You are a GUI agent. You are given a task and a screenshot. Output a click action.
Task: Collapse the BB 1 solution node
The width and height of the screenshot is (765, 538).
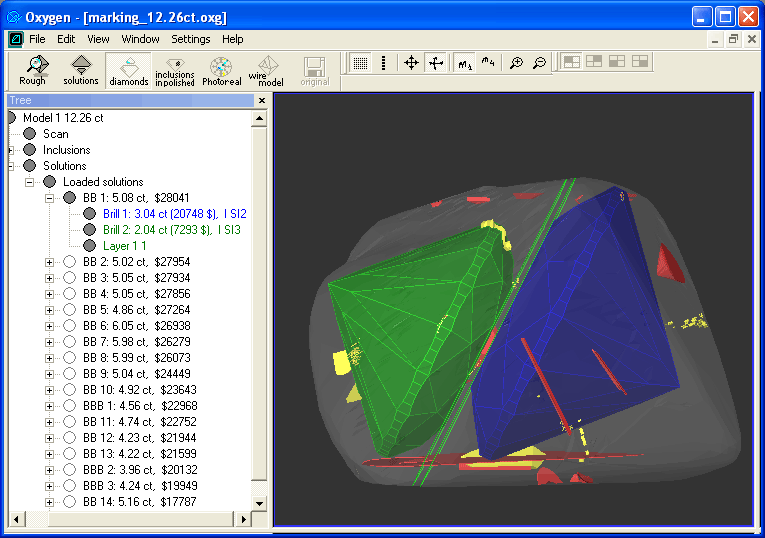point(50,198)
